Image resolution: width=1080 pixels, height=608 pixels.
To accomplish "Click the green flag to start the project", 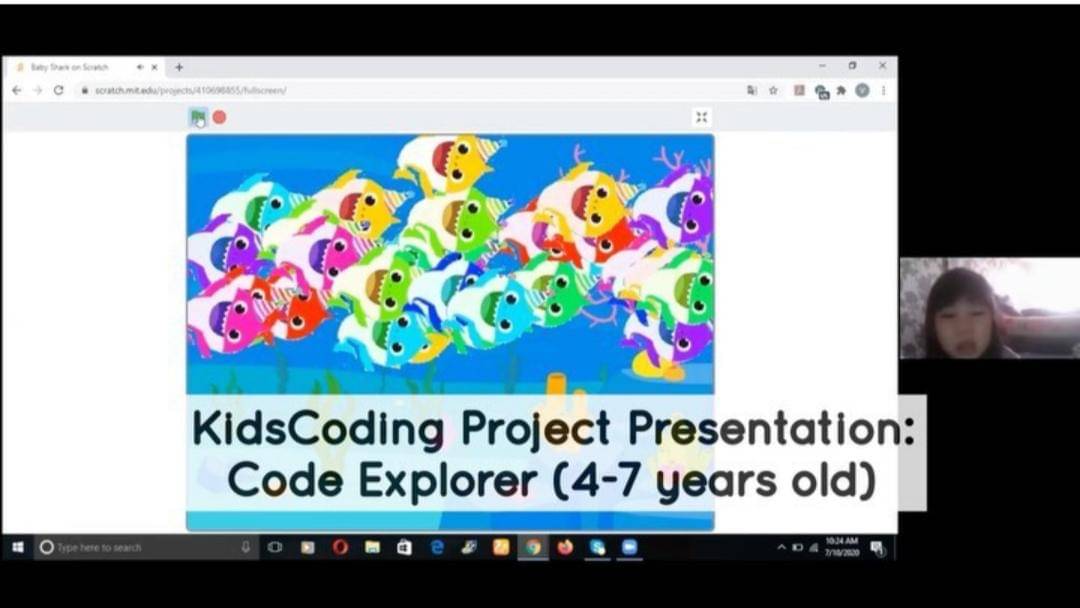I will (198, 117).
